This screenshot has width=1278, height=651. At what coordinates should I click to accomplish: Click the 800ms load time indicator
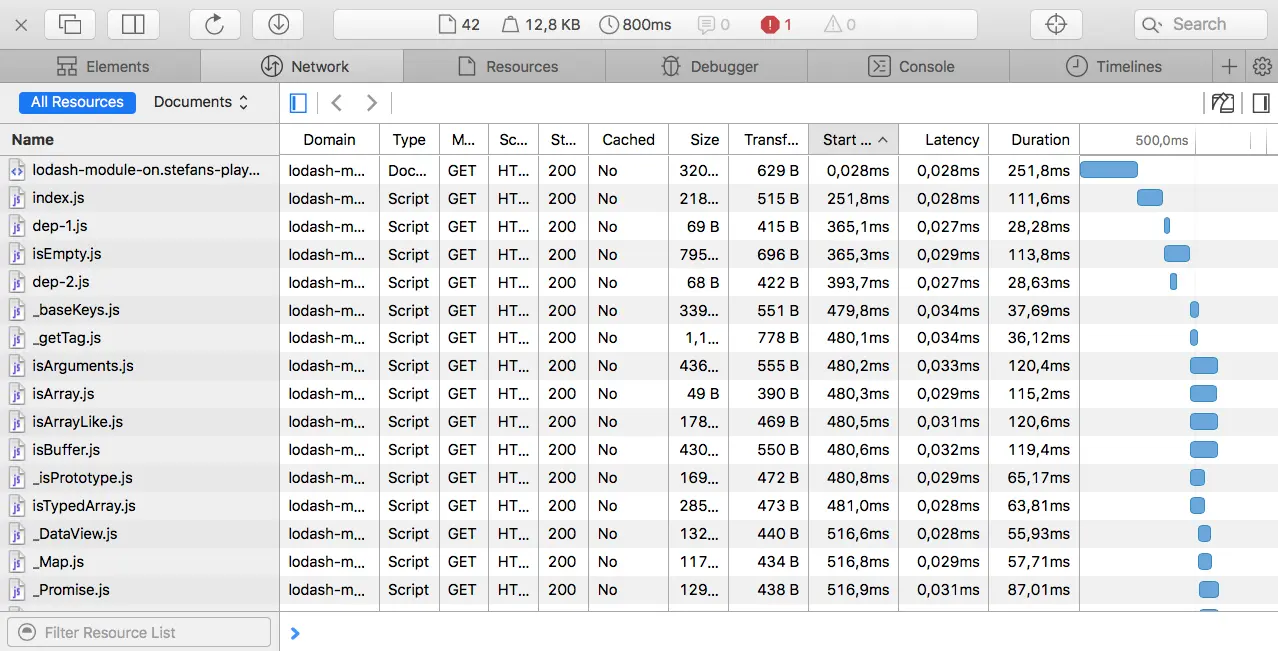[635, 24]
